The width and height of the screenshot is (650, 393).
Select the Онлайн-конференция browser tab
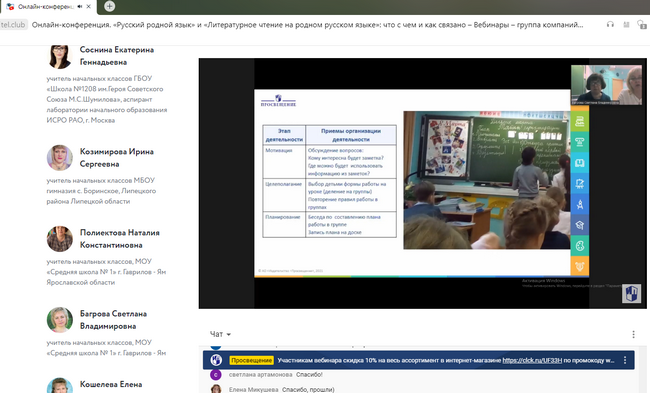[x=48, y=7]
